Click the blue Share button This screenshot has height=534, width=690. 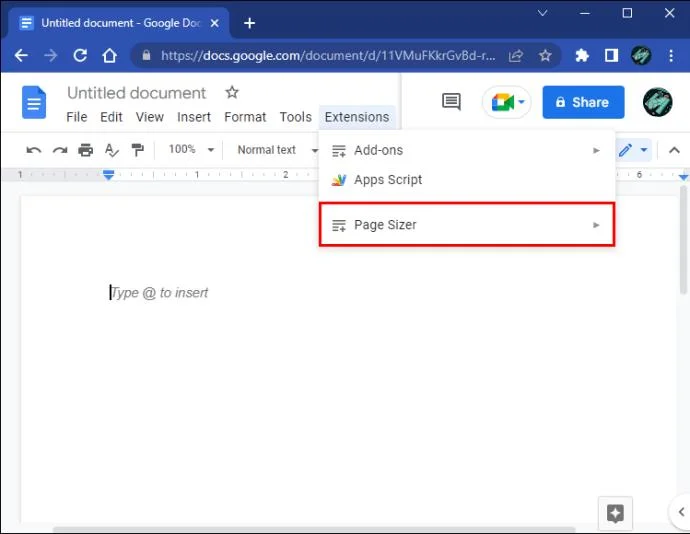583,102
